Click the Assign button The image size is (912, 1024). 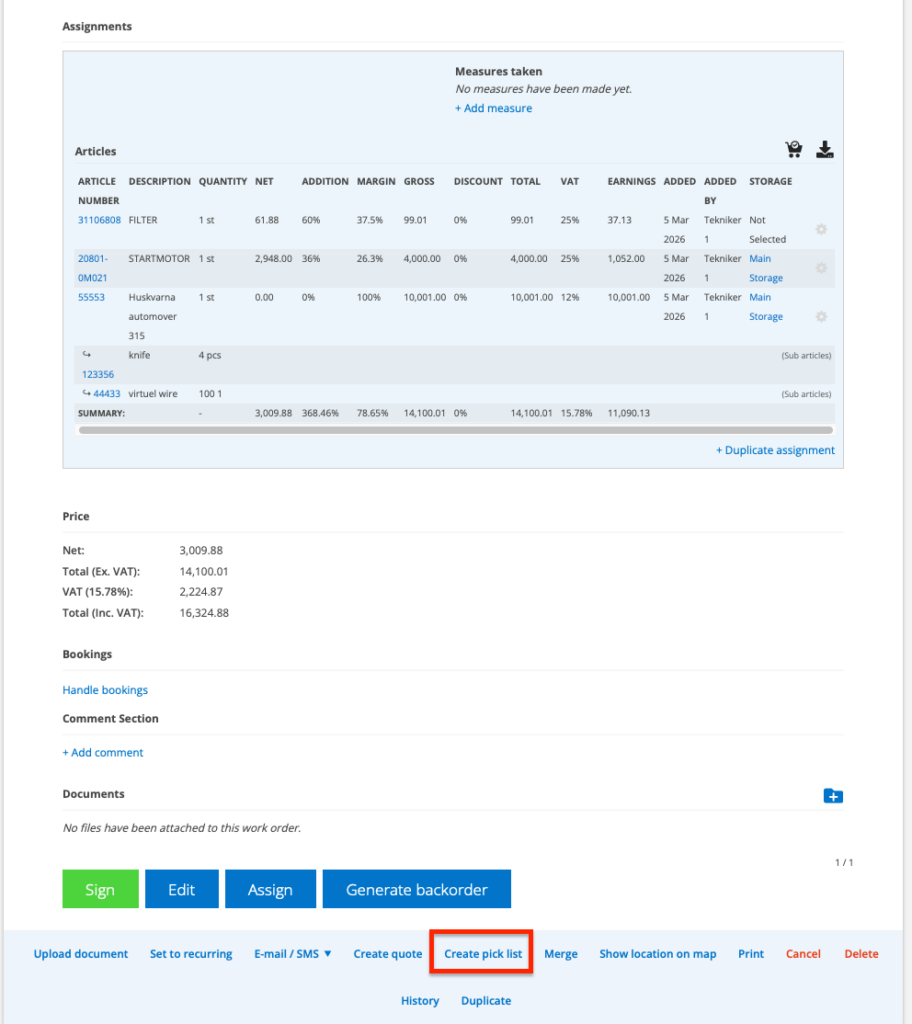(x=270, y=889)
